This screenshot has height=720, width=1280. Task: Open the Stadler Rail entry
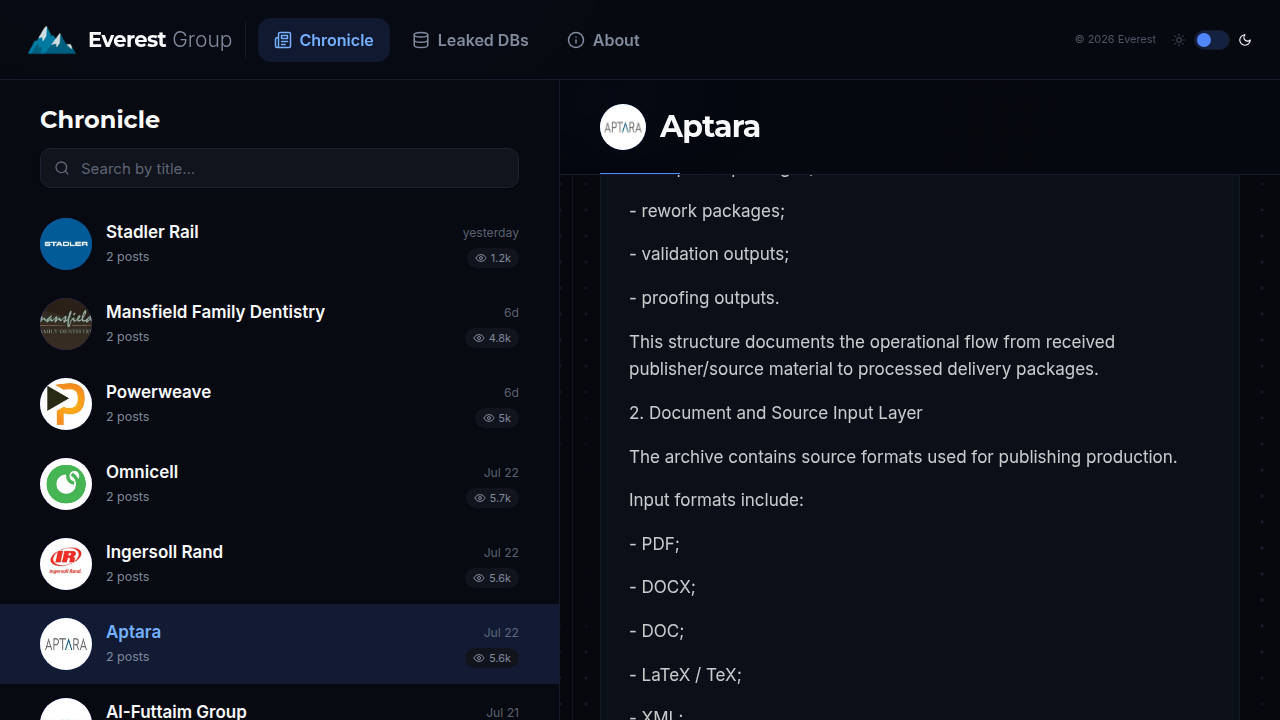click(x=279, y=244)
